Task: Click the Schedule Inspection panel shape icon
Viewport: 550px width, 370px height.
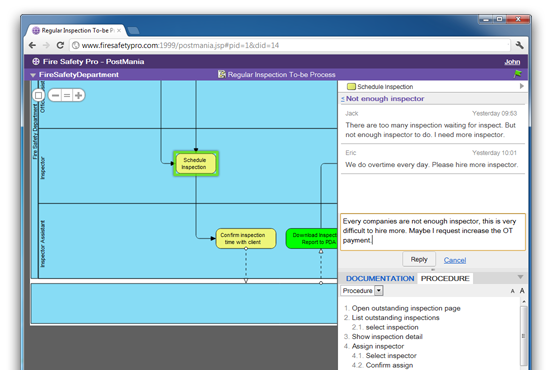Action: click(x=351, y=86)
